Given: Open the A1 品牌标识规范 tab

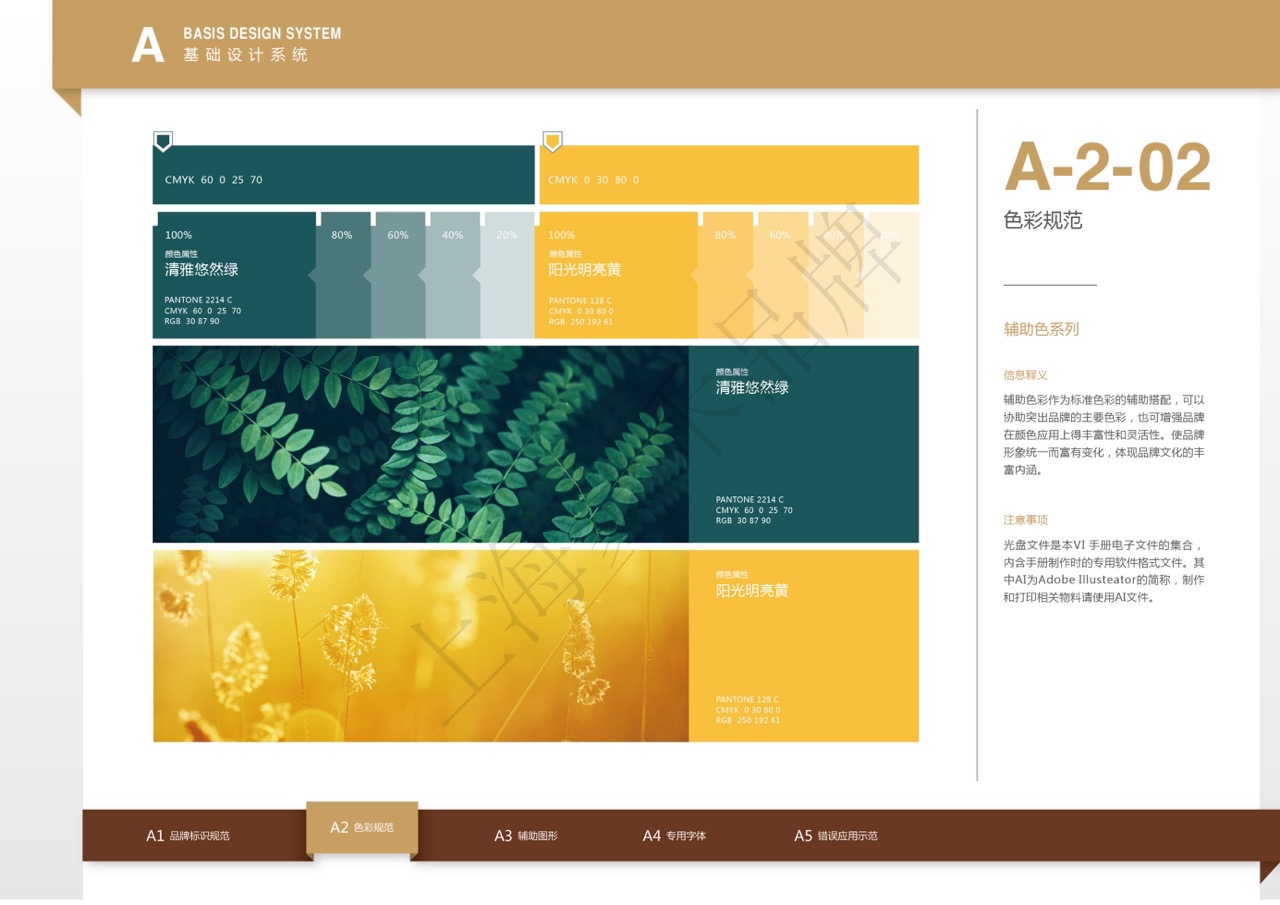Looking at the screenshot, I should click(188, 836).
